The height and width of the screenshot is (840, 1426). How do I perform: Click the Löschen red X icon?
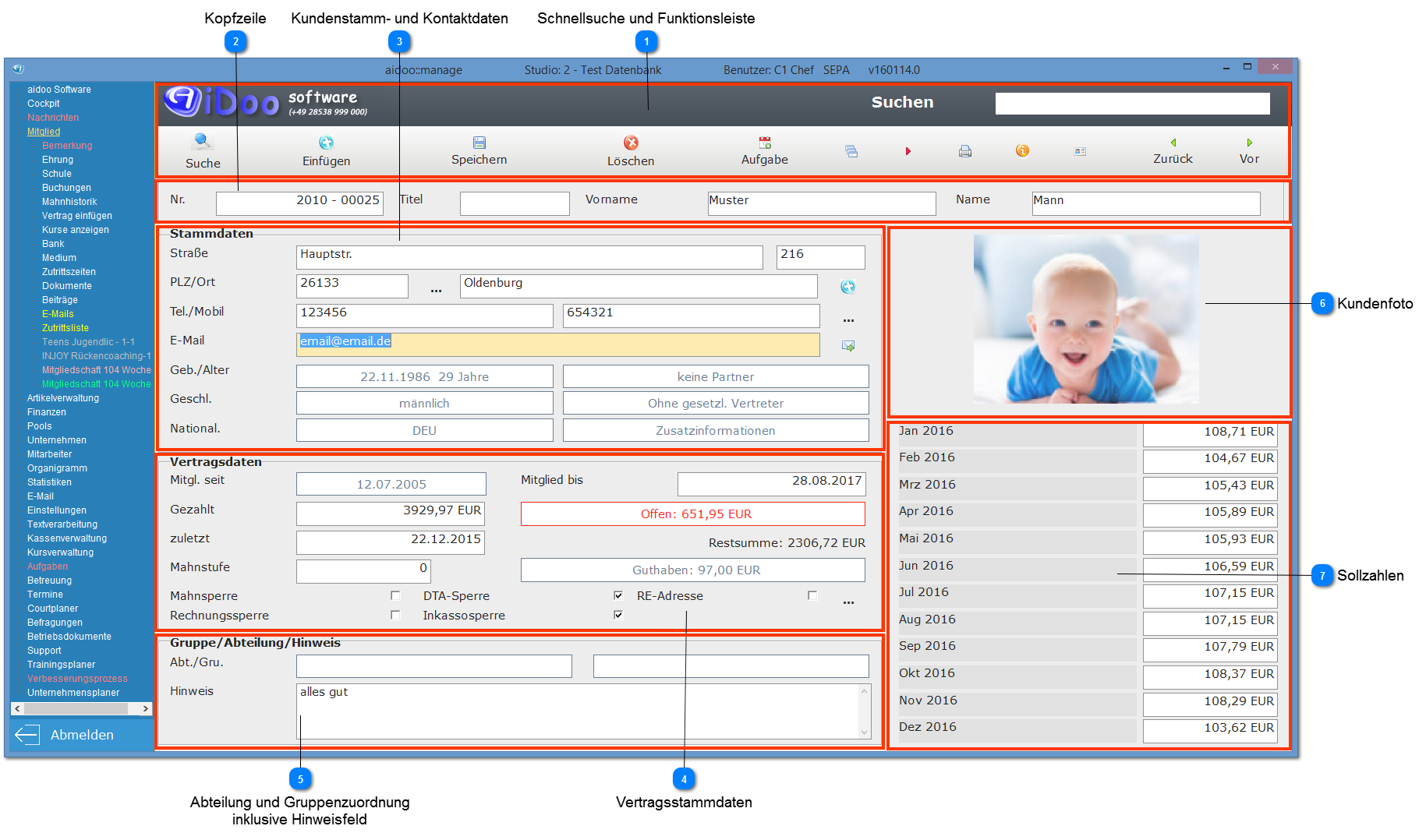(x=631, y=143)
